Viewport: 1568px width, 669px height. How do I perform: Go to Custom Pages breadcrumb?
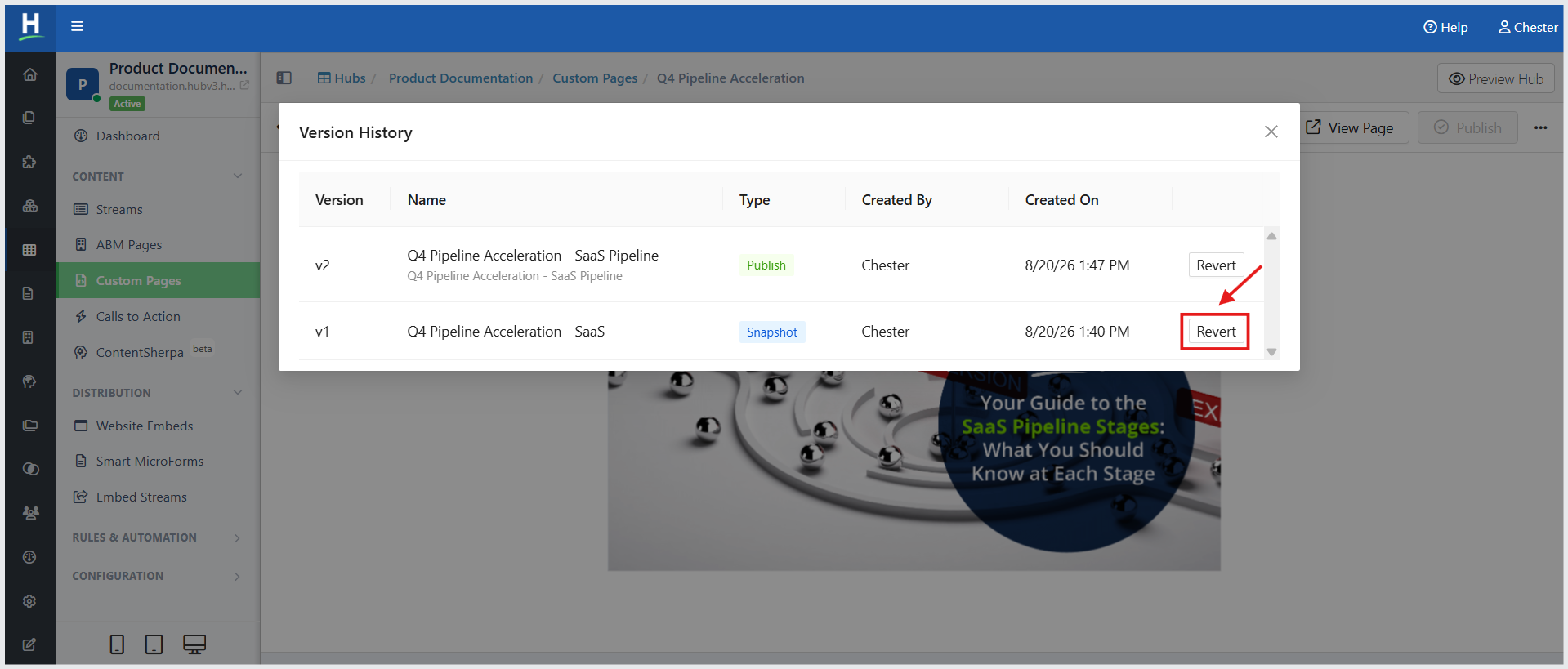pos(595,78)
